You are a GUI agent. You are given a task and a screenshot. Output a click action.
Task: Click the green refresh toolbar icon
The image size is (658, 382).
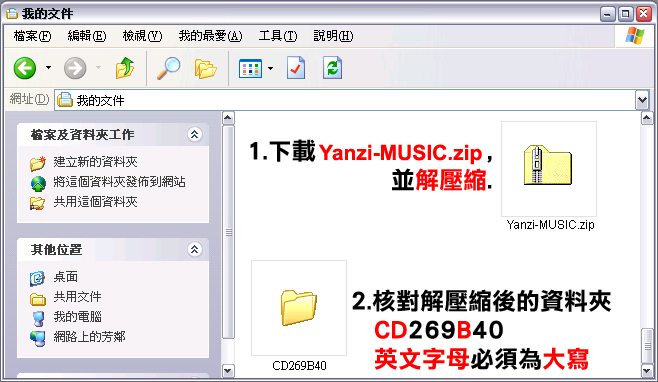pos(332,68)
